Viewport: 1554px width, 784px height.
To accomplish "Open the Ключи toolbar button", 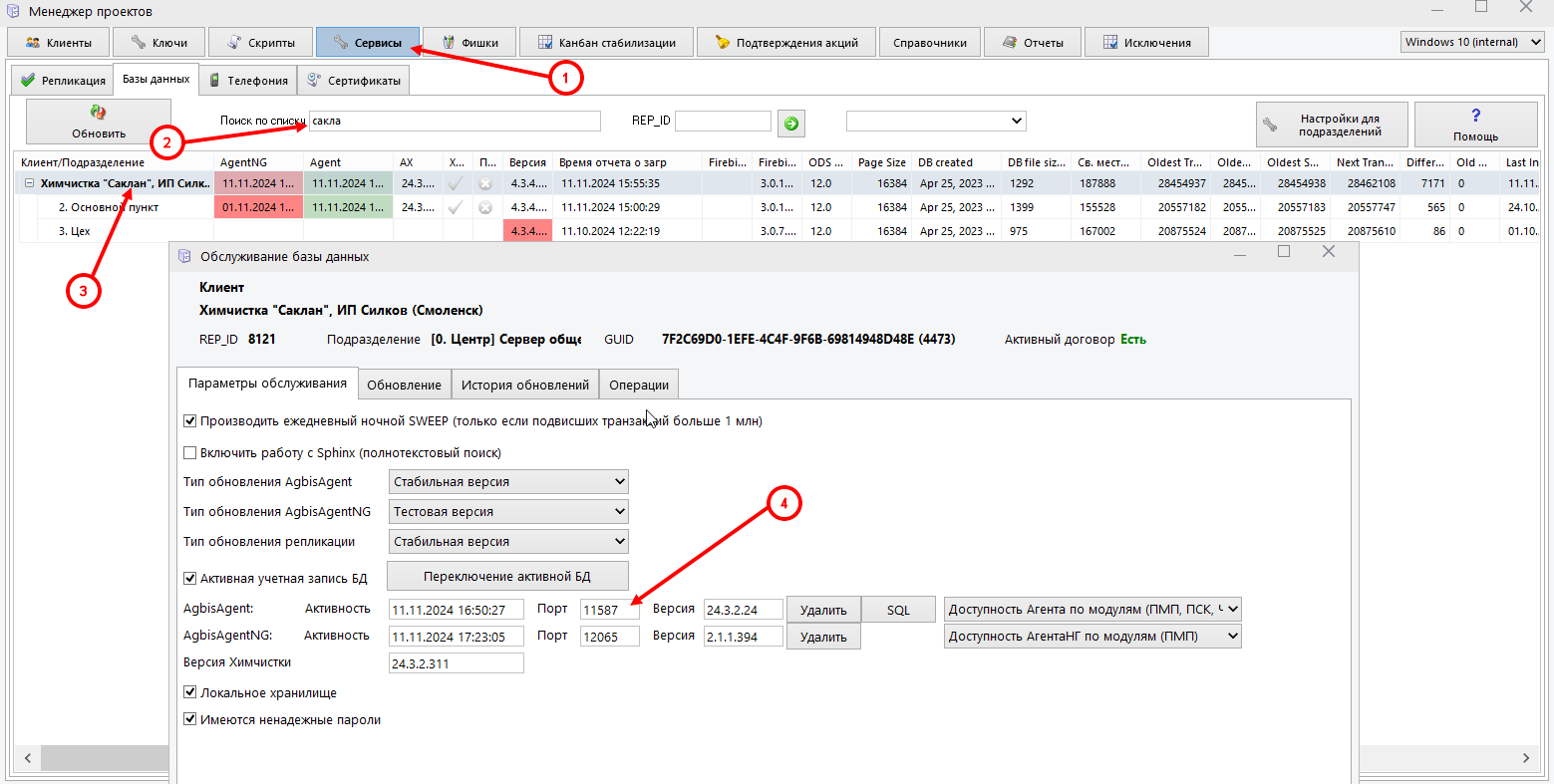I will tap(158, 43).
